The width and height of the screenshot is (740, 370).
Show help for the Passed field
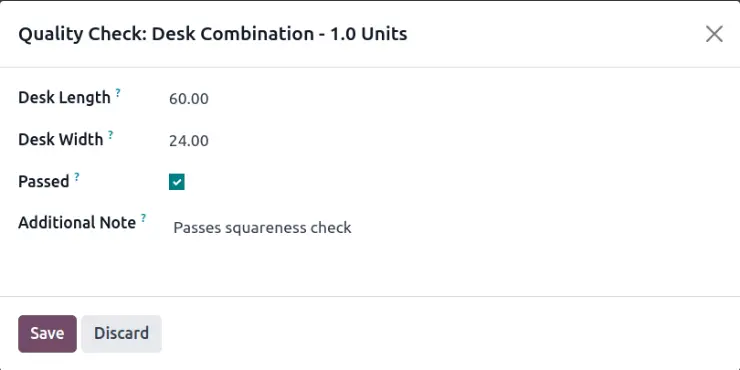click(76, 176)
